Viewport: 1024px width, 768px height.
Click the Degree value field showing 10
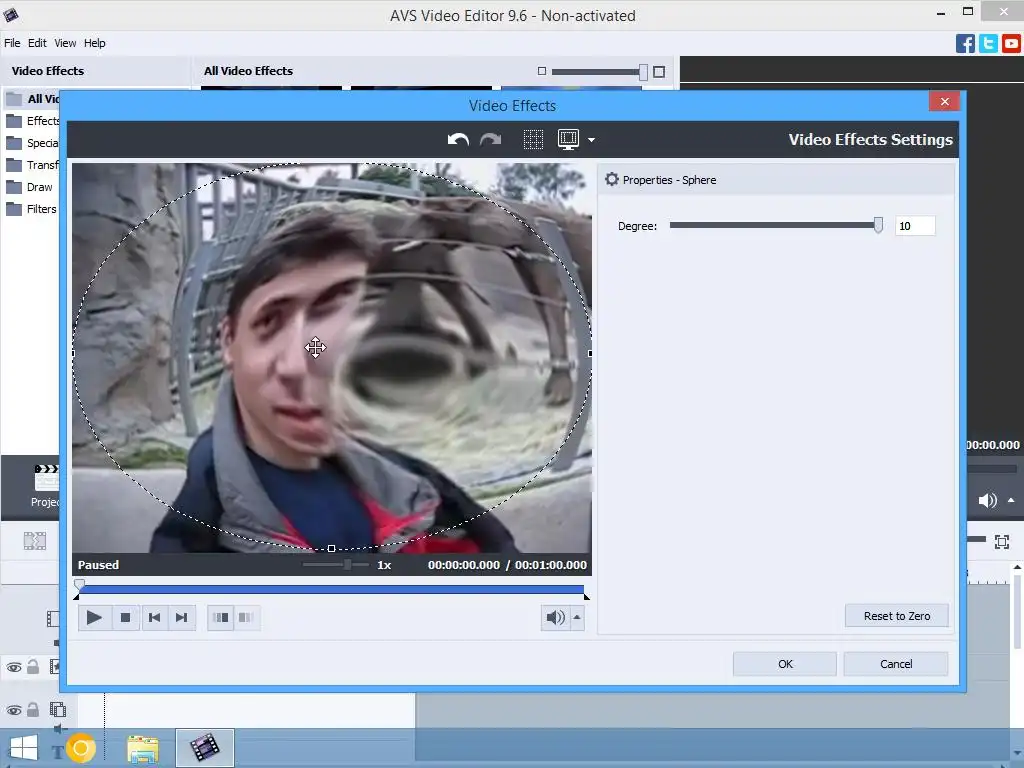(915, 226)
